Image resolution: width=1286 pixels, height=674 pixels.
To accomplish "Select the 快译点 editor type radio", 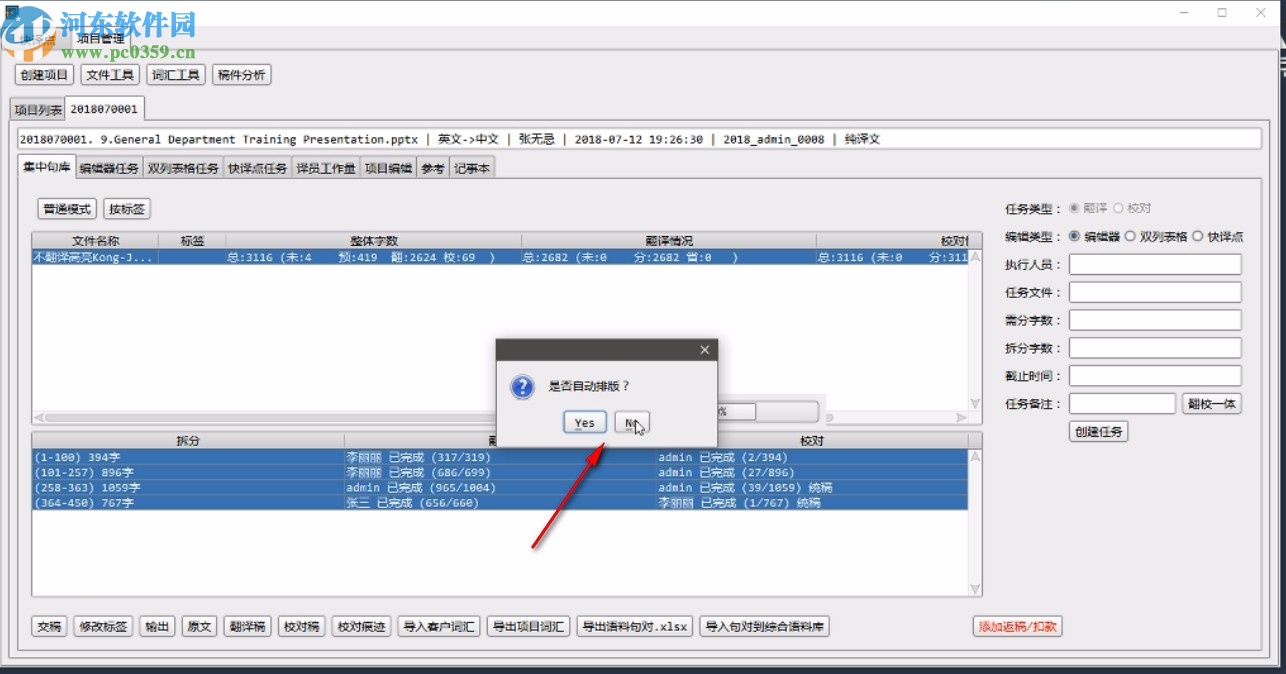I will click(1198, 237).
